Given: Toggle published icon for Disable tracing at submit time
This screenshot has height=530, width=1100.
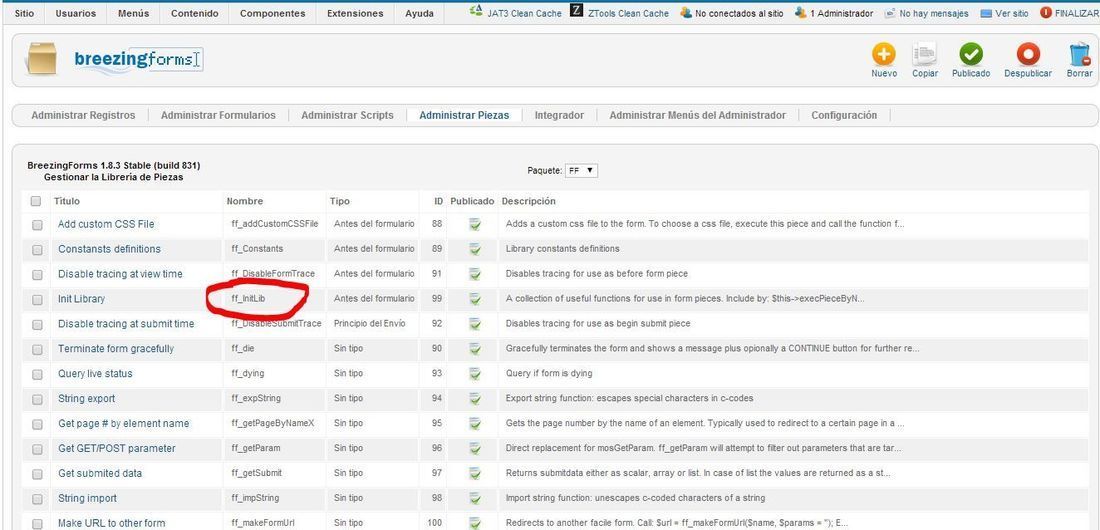Looking at the screenshot, I should click(475, 324).
